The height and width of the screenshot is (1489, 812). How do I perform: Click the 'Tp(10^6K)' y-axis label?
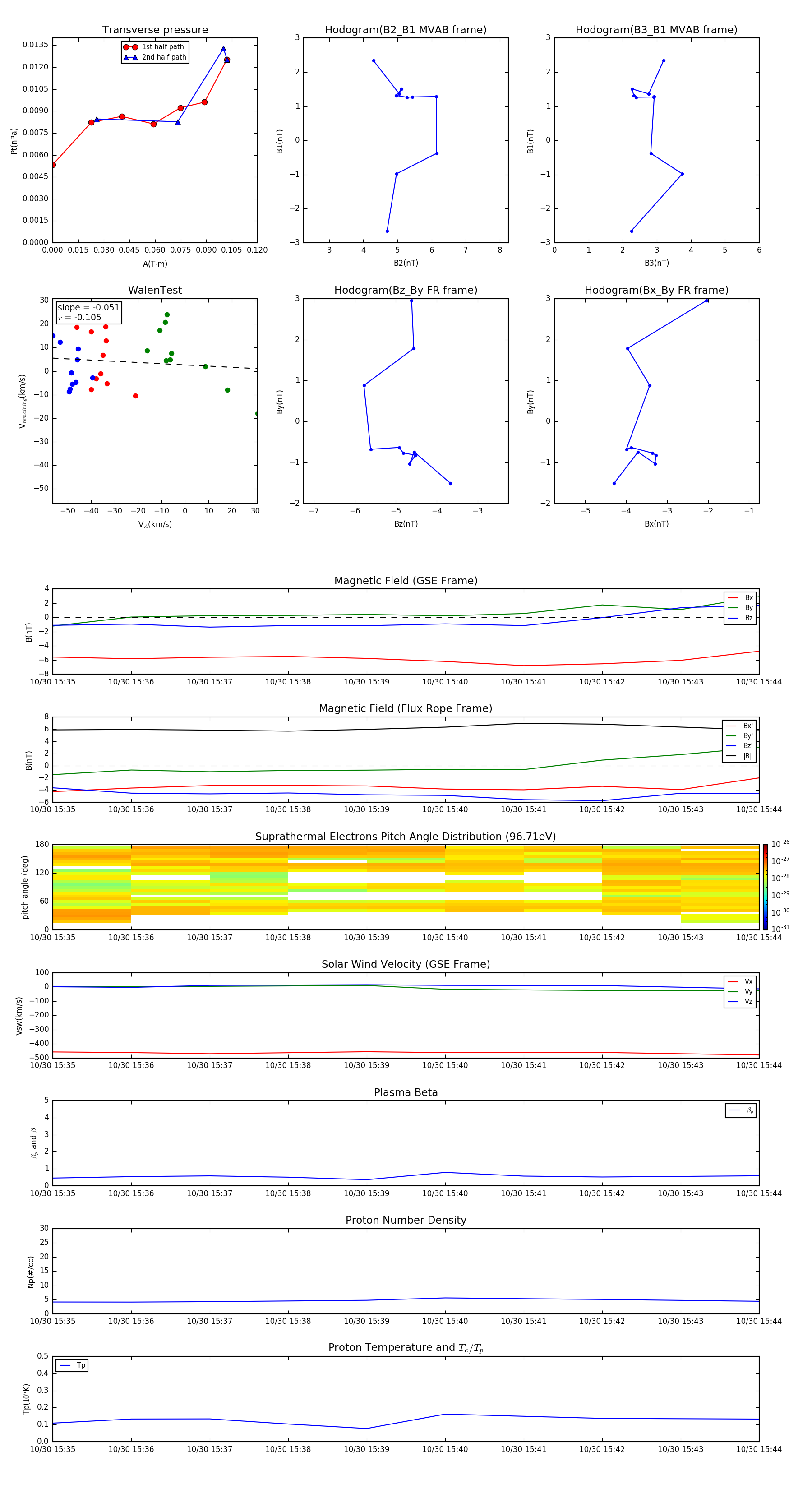point(26,1399)
